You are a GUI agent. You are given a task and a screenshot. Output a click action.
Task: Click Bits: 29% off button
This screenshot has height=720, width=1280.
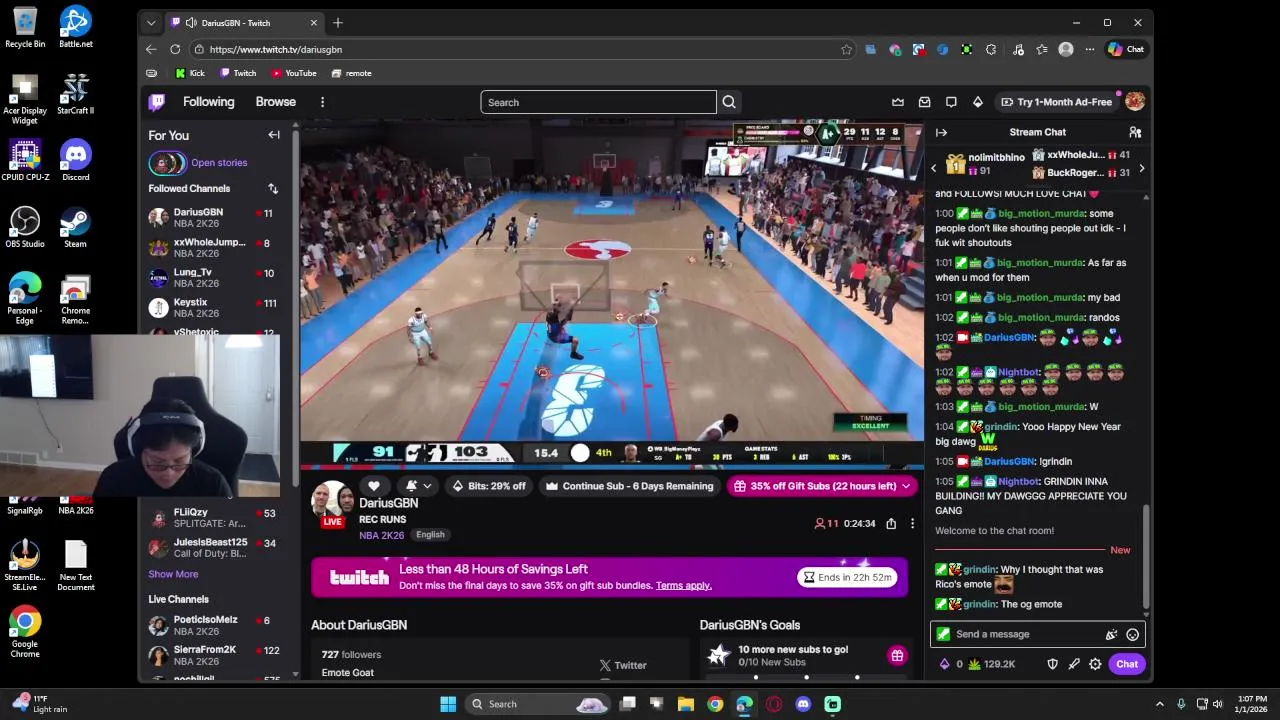(x=489, y=486)
